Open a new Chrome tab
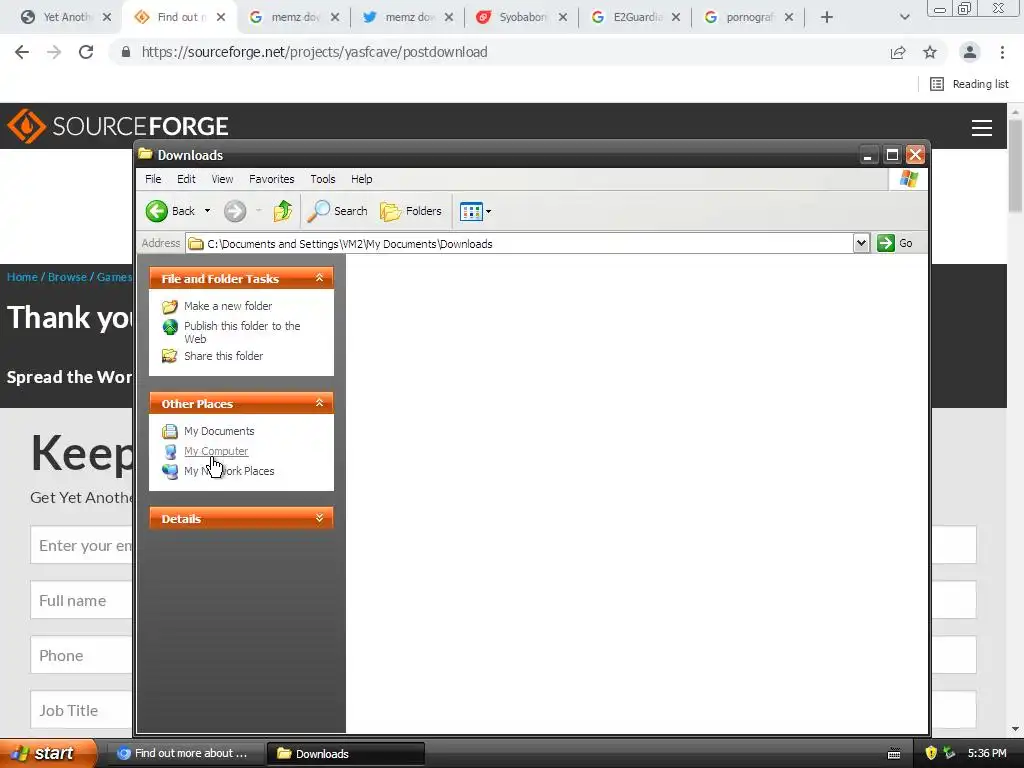The width and height of the screenshot is (1024, 768). click(x=827, y=17)
